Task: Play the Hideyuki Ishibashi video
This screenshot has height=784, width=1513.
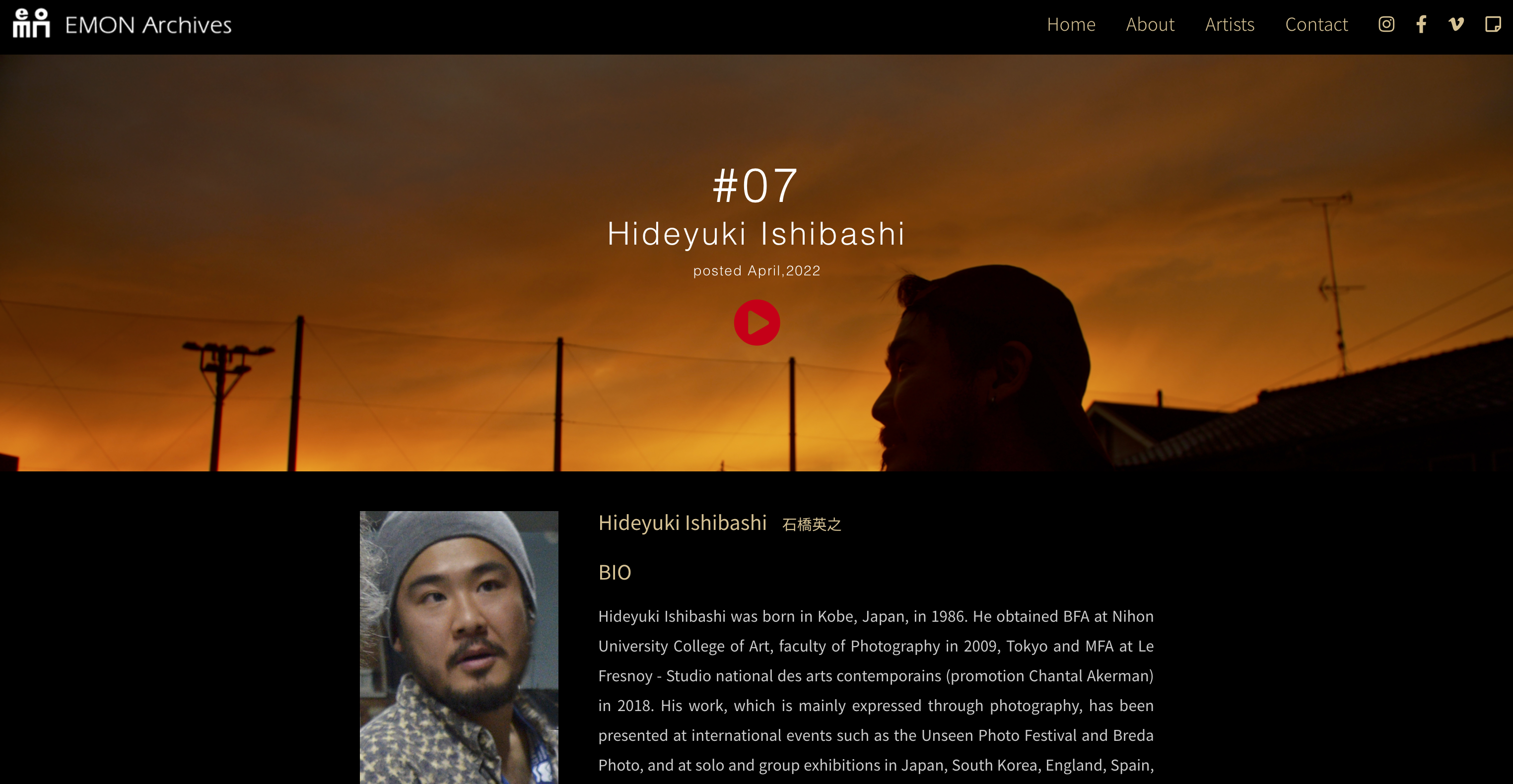Action: [756, 323]
